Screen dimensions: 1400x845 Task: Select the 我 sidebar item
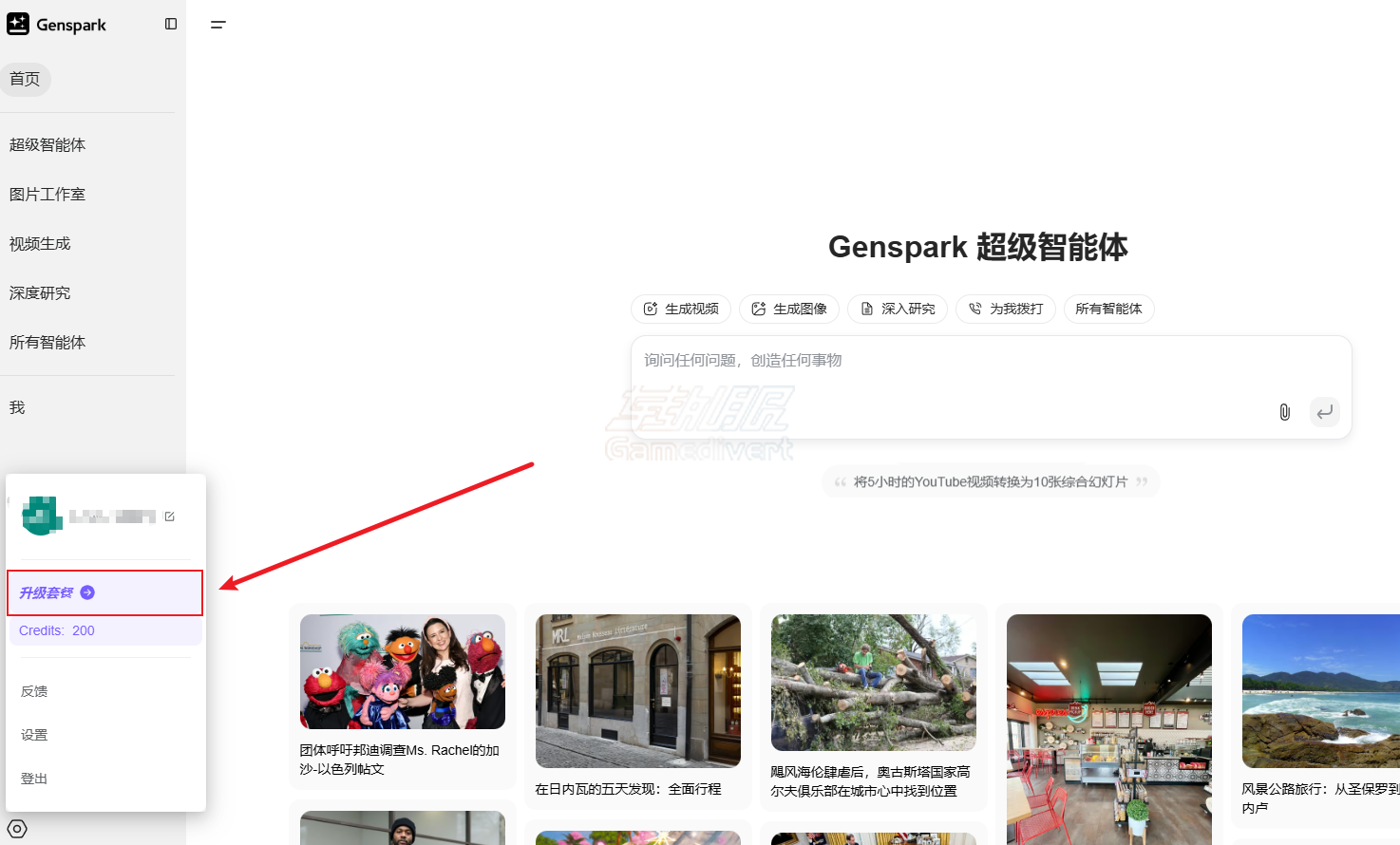tap(17, 407)
